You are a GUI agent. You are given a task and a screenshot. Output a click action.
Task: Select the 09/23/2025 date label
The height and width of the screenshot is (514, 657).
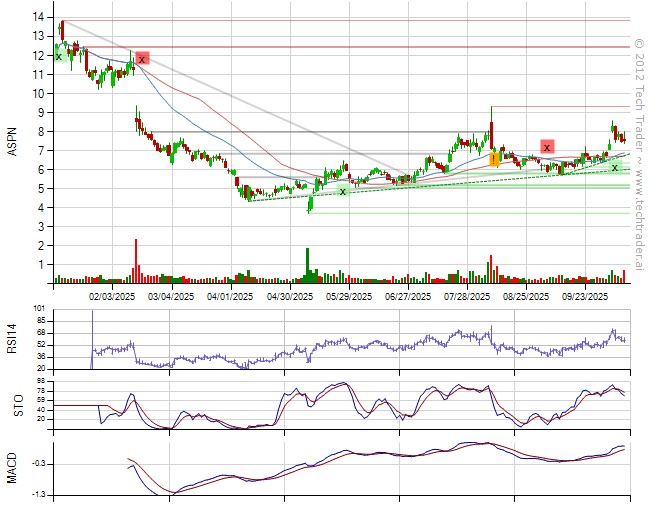point(584,296)
